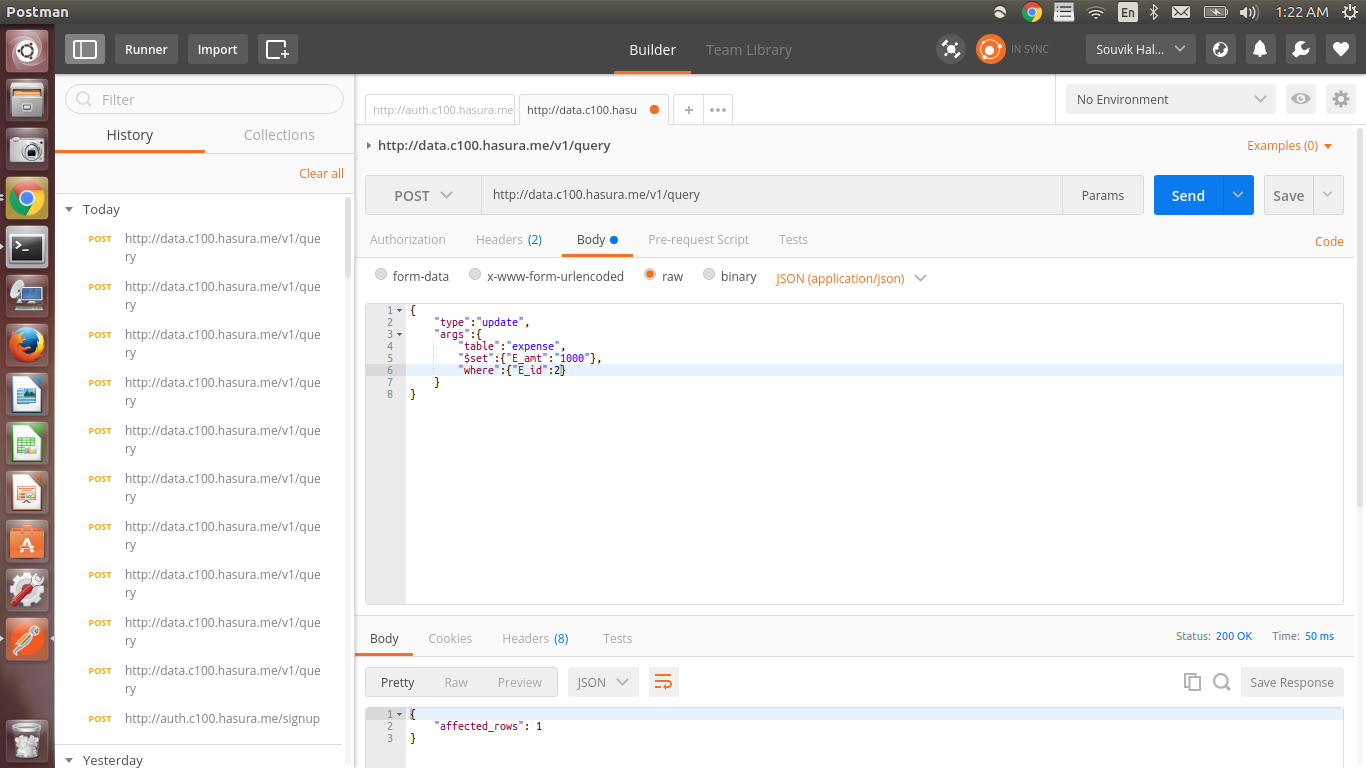This screenshot has height=768, width=1366.
Task: Open the POST method dropdown
Action: (423, 195)
